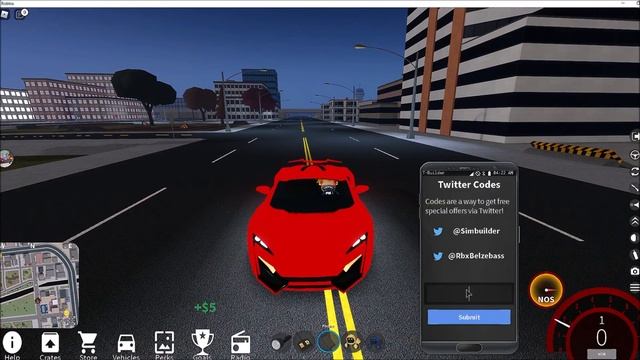Open the @Simbuilder Twitter link
640x360 pixels.
476,231
